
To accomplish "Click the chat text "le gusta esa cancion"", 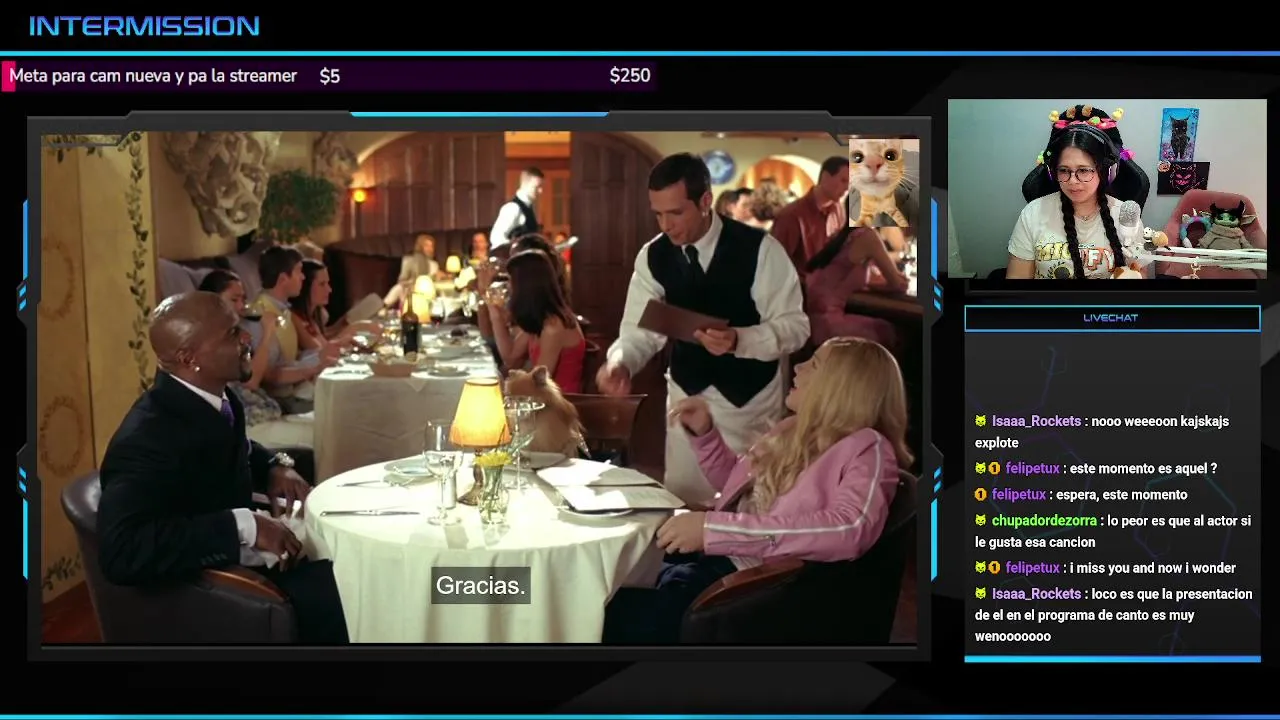I will click(1035, 542).
